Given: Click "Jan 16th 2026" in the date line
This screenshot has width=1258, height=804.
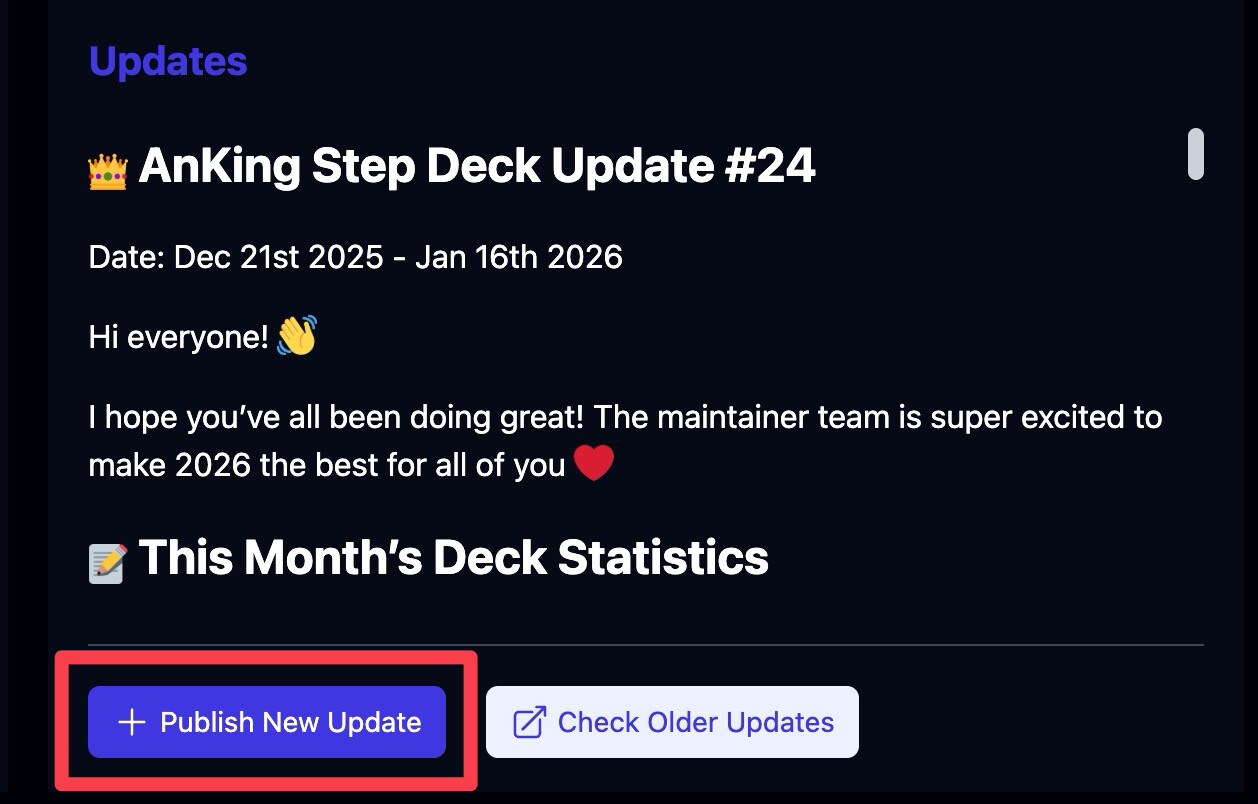Looking at the screenshot, I should tap(518, 257).
